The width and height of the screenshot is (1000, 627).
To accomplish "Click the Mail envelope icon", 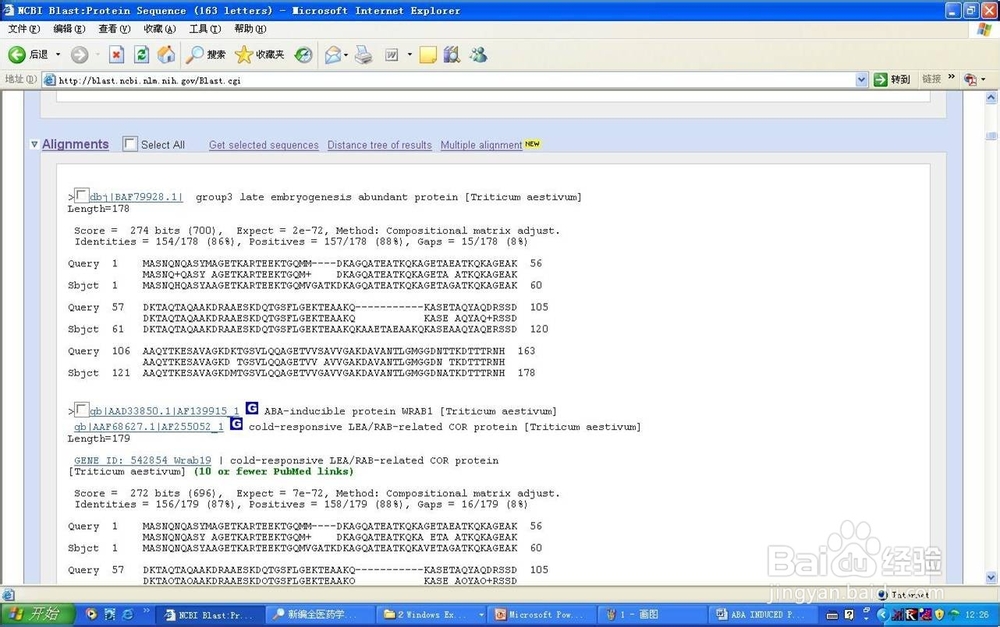I will [333, 55].
